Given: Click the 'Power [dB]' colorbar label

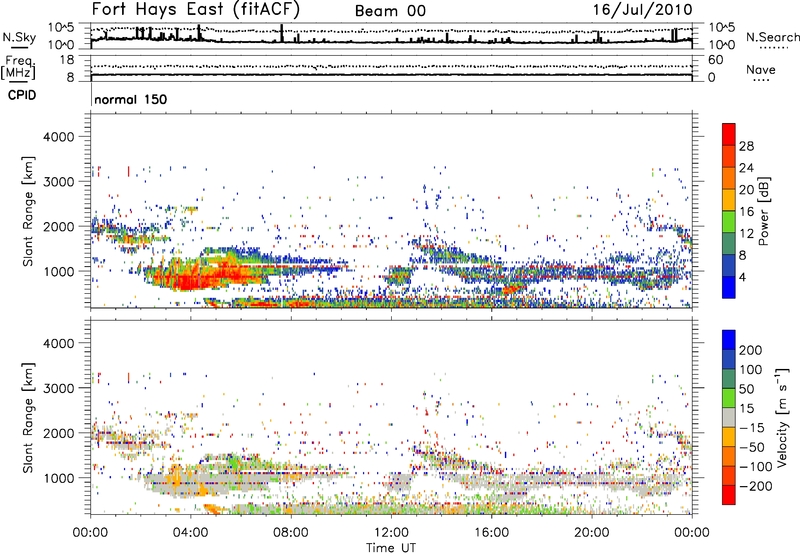Looking at the screenshot, I should pyautogui.click(x=763, y=211).
